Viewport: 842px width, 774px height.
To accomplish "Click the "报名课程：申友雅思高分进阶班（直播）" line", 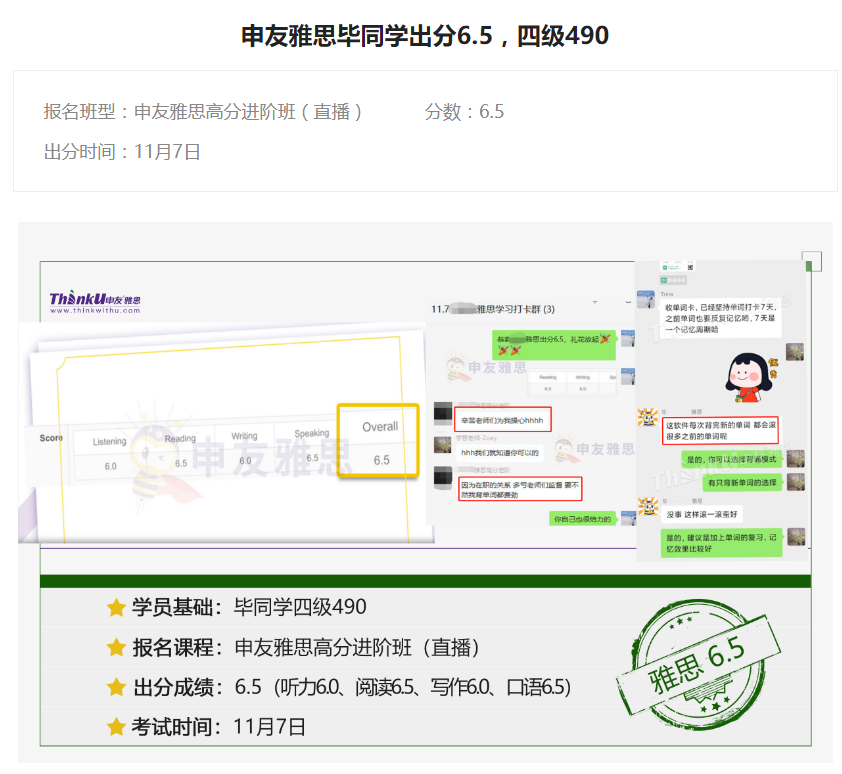I will [293, 648].
